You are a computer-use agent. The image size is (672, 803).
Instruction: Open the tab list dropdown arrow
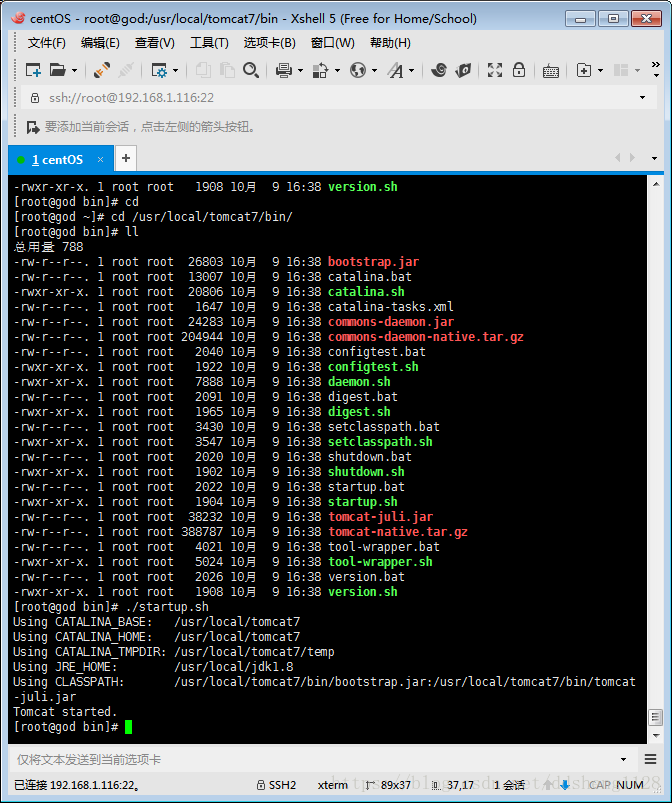654,158
